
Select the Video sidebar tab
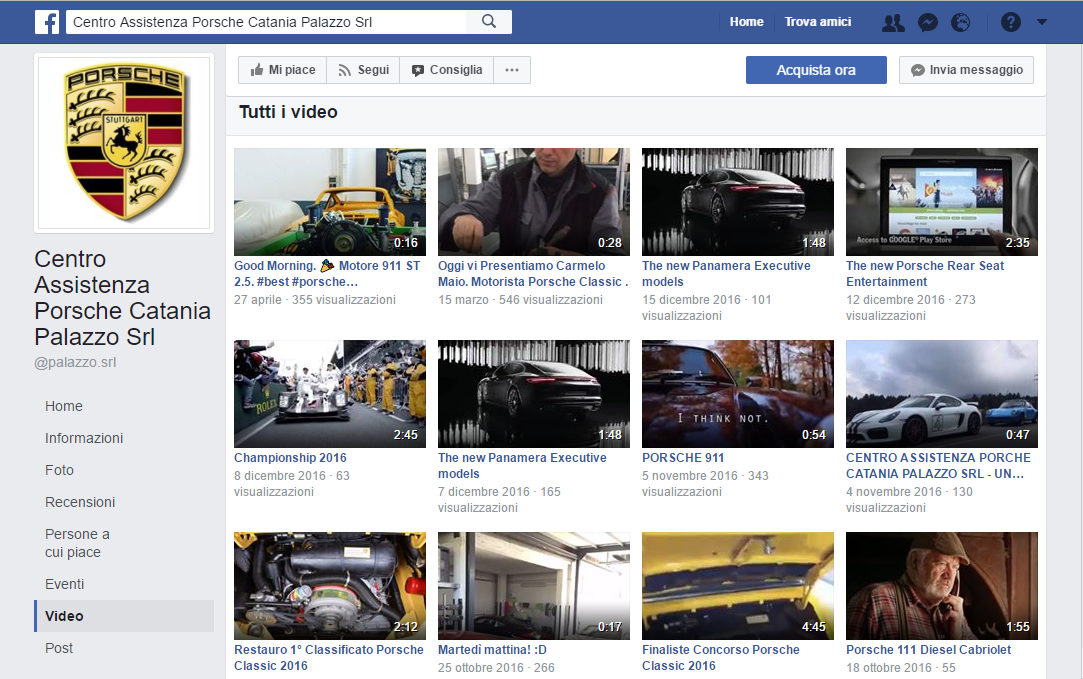point(124,616)
